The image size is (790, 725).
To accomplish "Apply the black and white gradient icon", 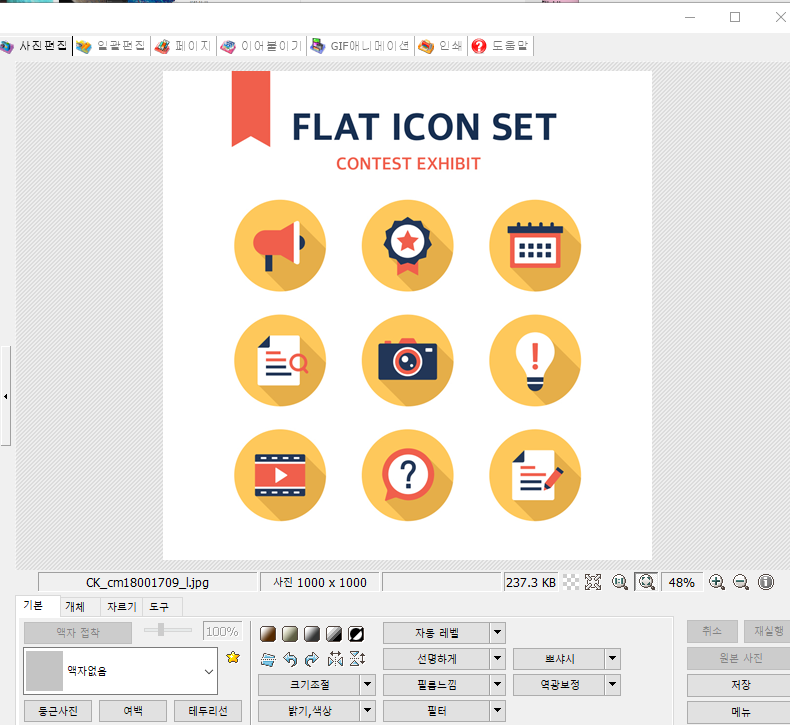I will point(334,634).
